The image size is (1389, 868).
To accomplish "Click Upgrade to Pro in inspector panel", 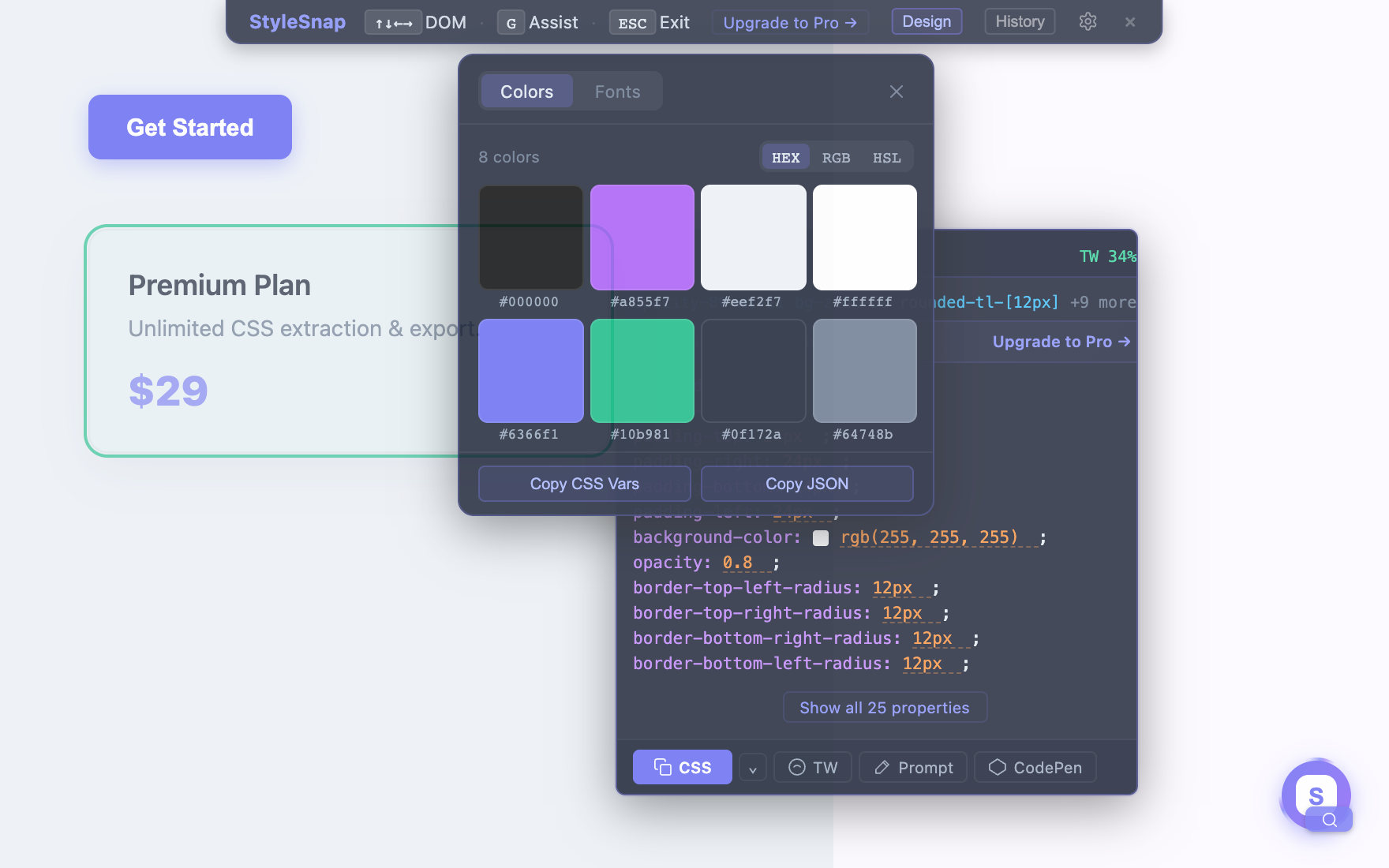I will click(1061, 342).
